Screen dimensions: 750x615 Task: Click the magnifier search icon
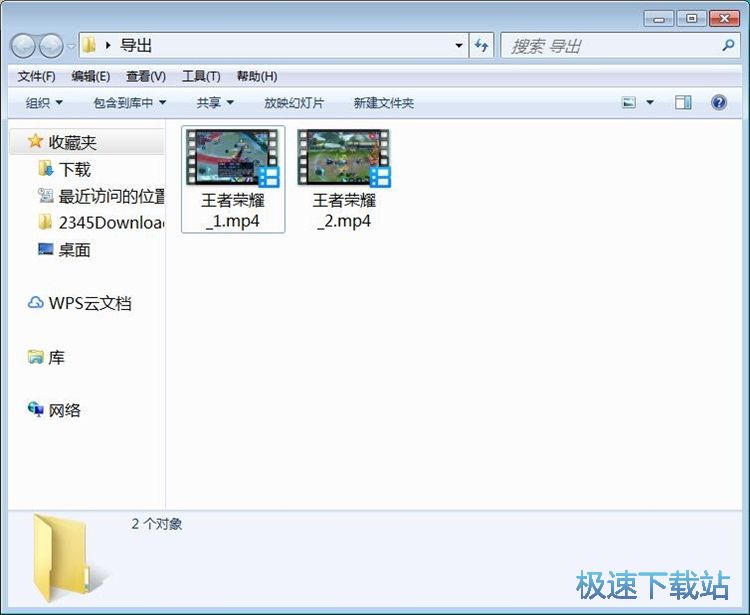728,46
